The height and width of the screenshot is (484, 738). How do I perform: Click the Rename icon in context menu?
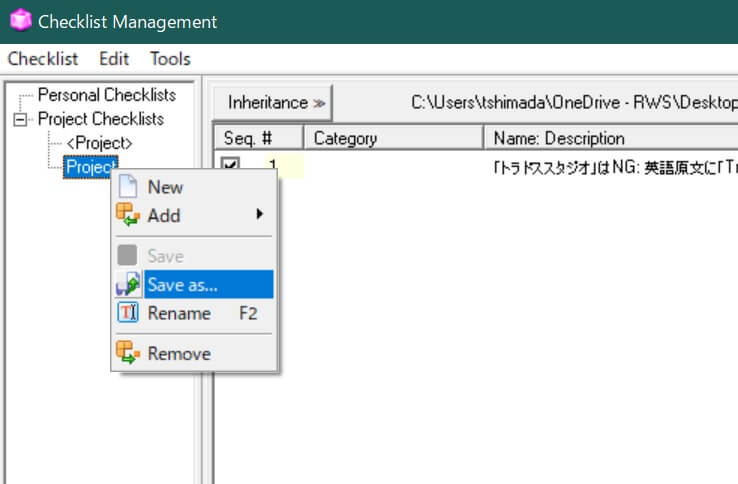[127, 313]
